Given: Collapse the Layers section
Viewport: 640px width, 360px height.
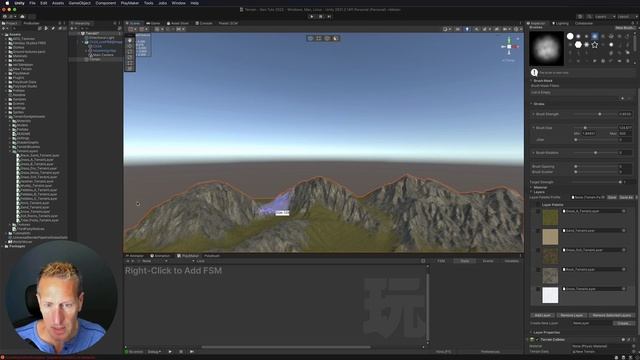Looking at the screenshot, I should coord(531,192).
